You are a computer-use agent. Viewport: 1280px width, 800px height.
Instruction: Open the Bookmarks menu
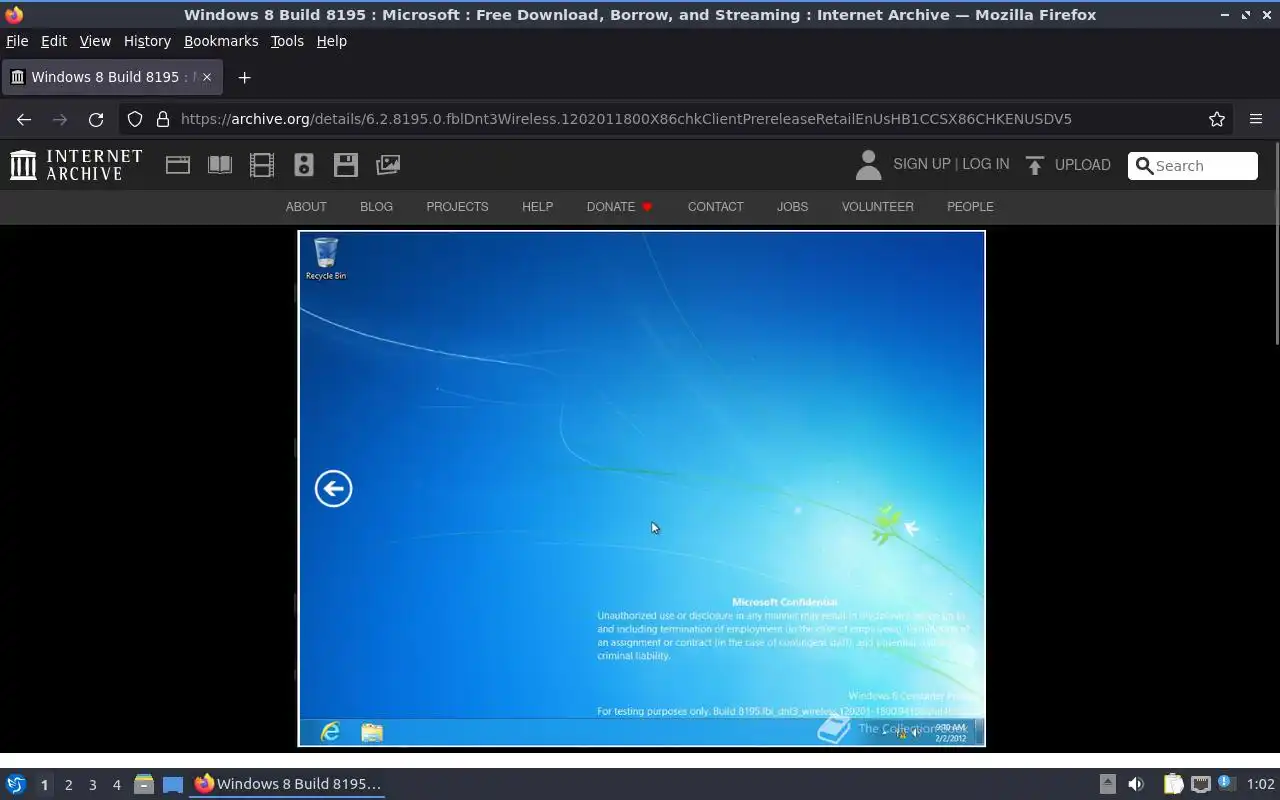[221, 41]
